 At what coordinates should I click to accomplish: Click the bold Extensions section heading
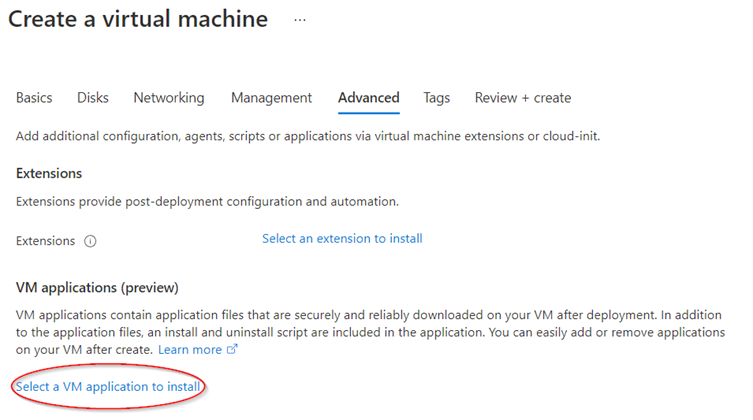(x=49, y=173)
